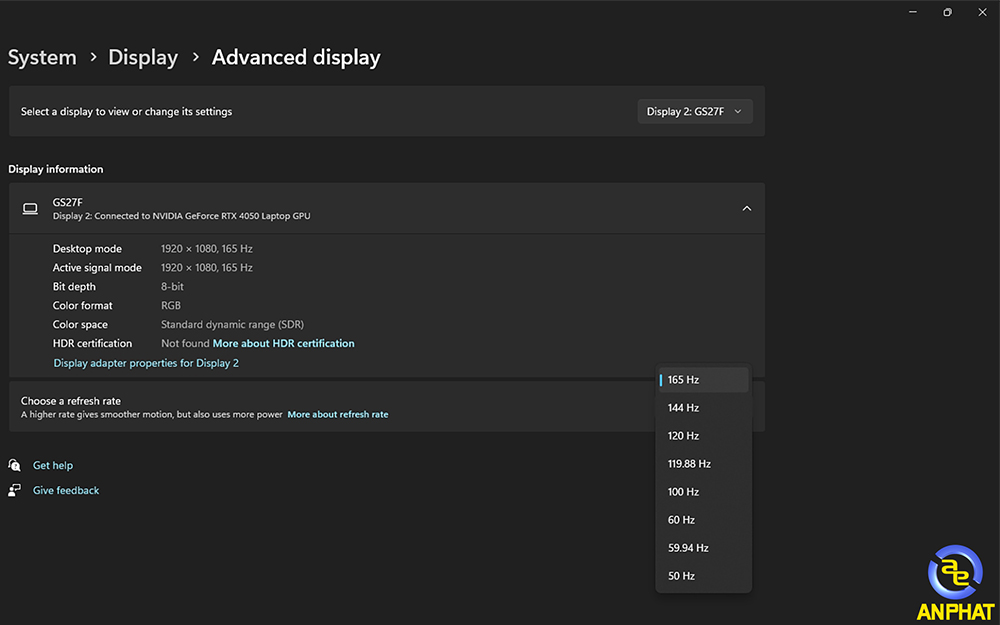The height and width of the screenshot is (625, 1000).
Task: Click the Display information heading
Action: 55,169
